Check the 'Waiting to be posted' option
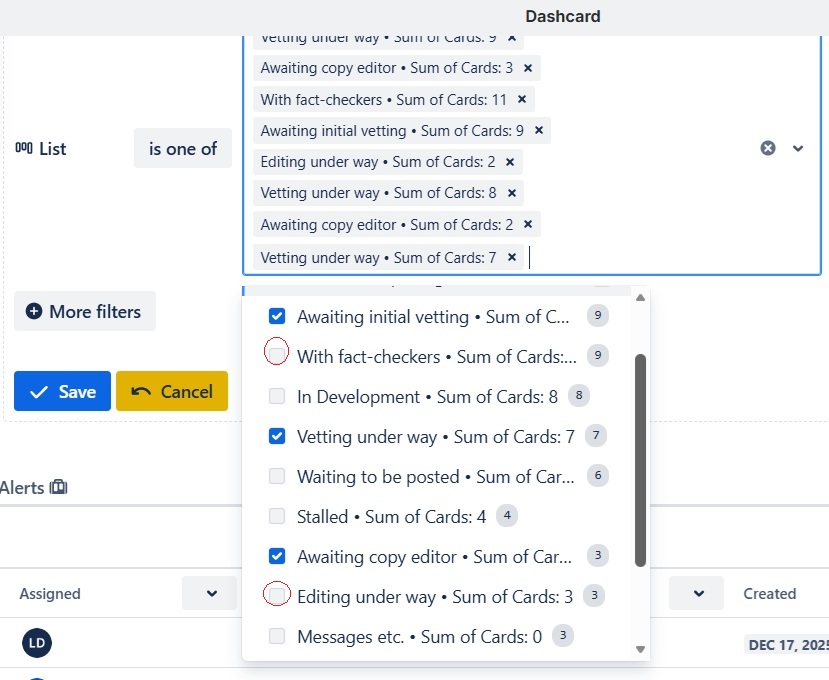The height and width of the screenshot is (680, 829). (x=277, y=476)
